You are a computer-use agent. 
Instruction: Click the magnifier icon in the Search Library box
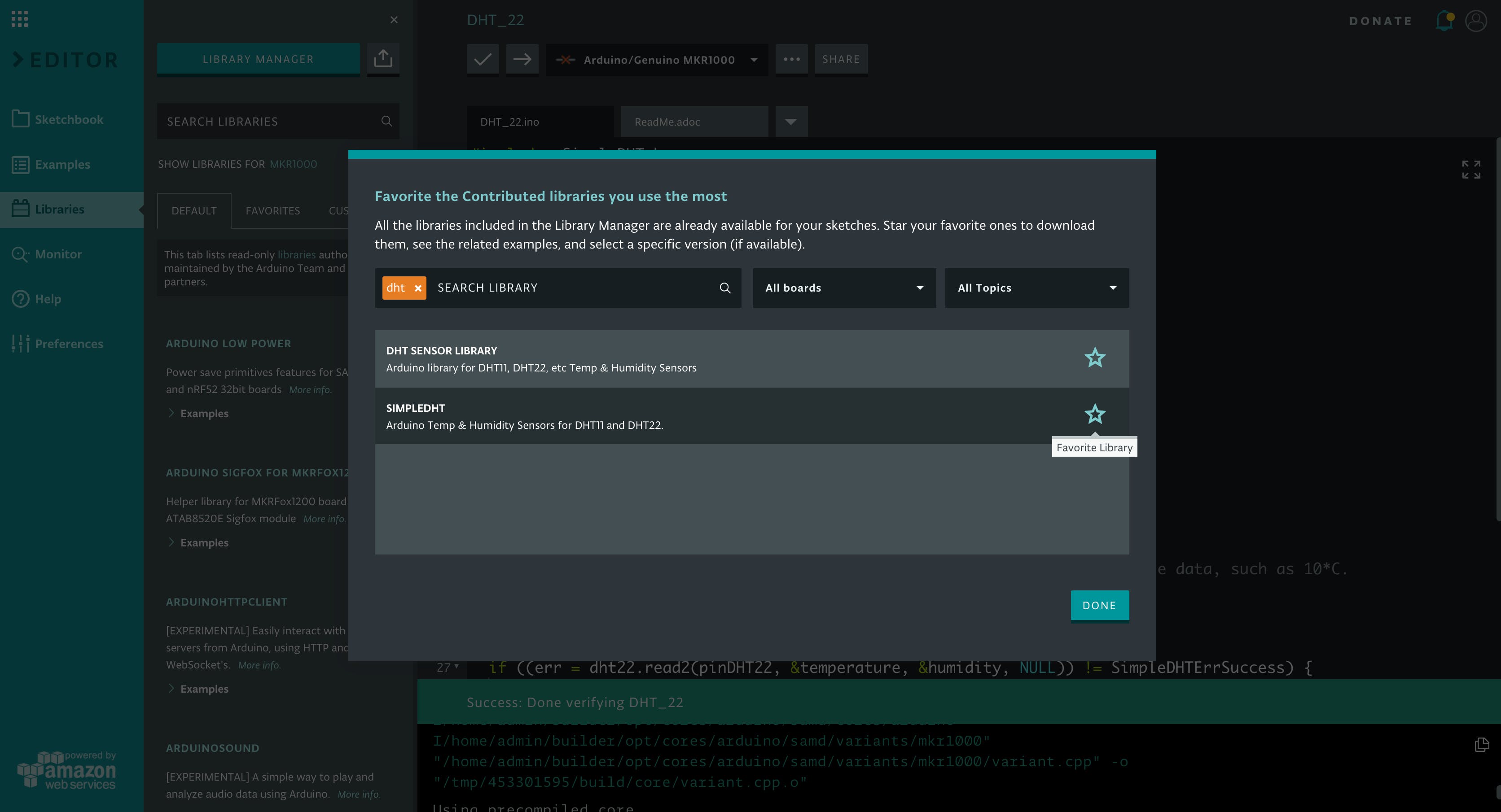click(725, 288)
